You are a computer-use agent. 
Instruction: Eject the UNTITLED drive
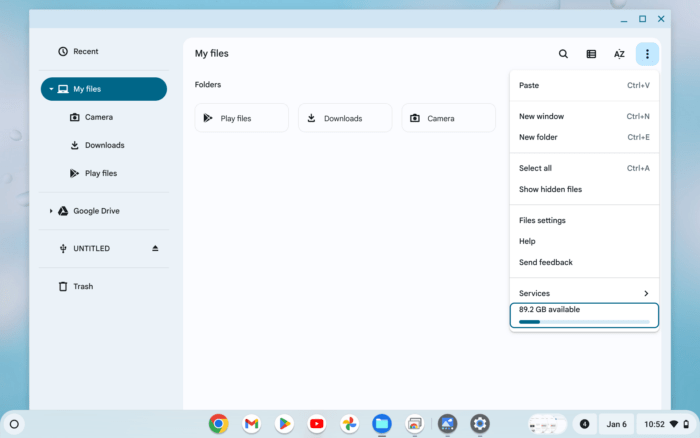pos(155,248)
